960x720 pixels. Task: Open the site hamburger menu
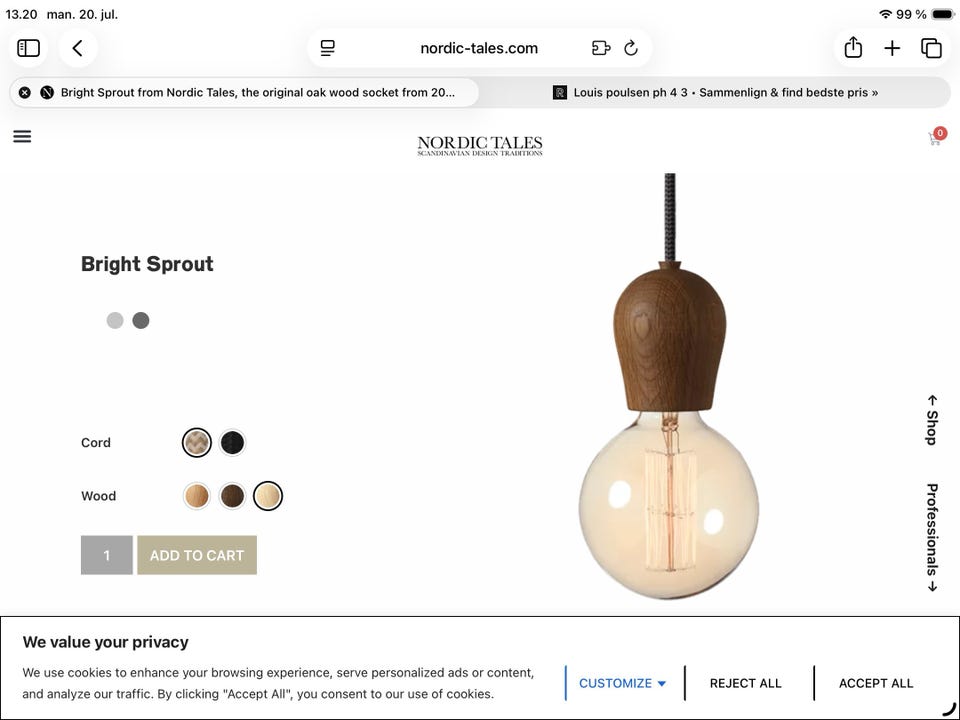point(22,137)
